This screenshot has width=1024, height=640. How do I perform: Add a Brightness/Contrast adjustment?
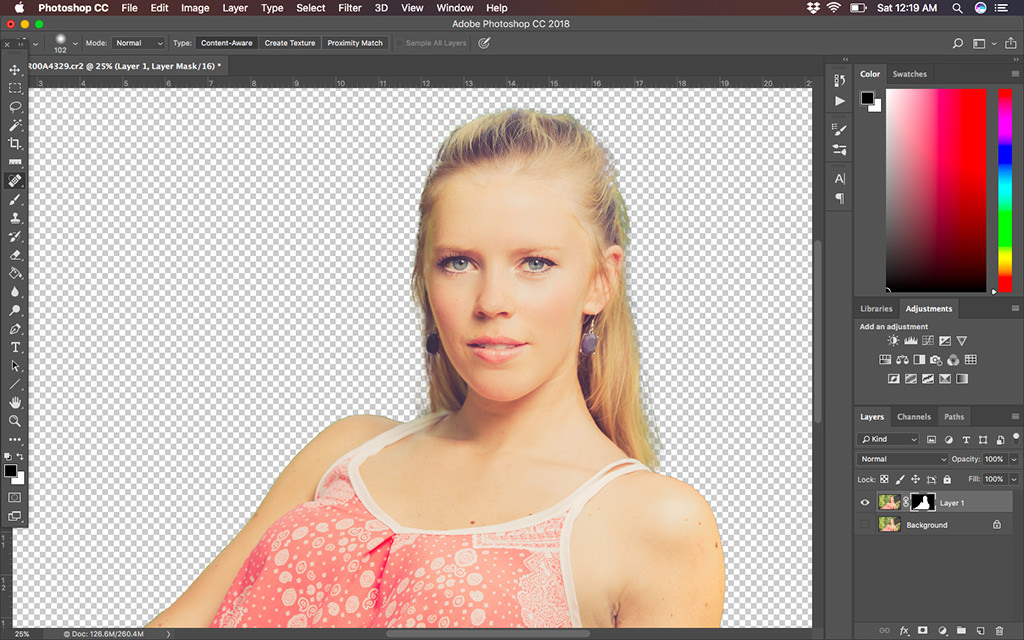pos(893,341)
